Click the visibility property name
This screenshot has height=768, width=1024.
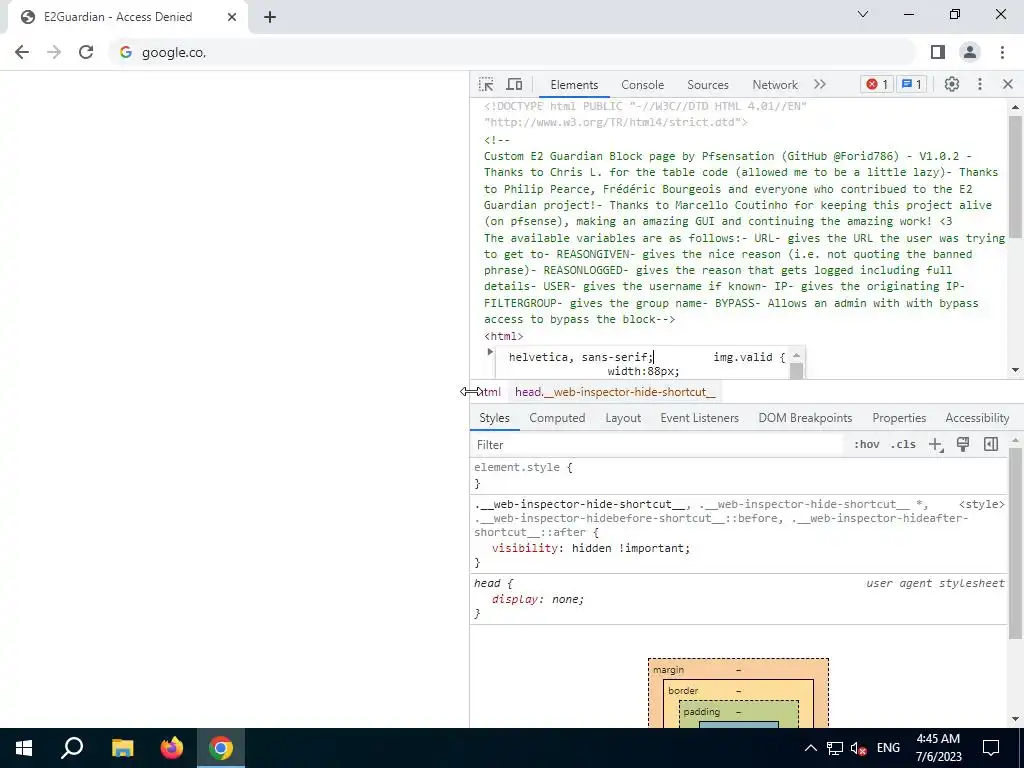pyautogui.click(x=525, y=548)
